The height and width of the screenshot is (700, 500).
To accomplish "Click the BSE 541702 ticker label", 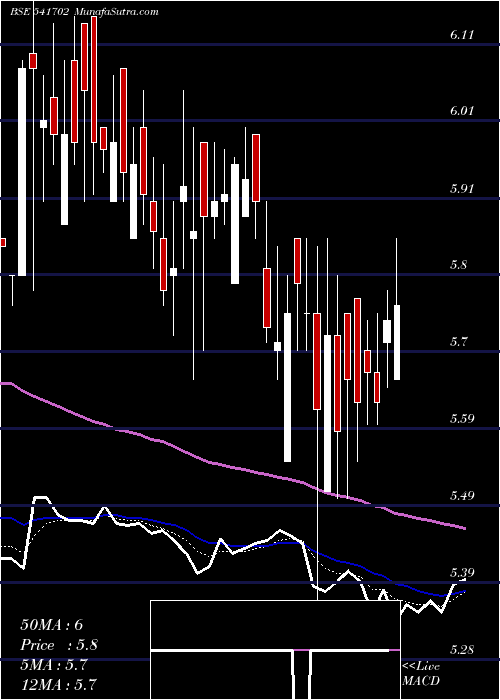I will (x=40, y=12).
